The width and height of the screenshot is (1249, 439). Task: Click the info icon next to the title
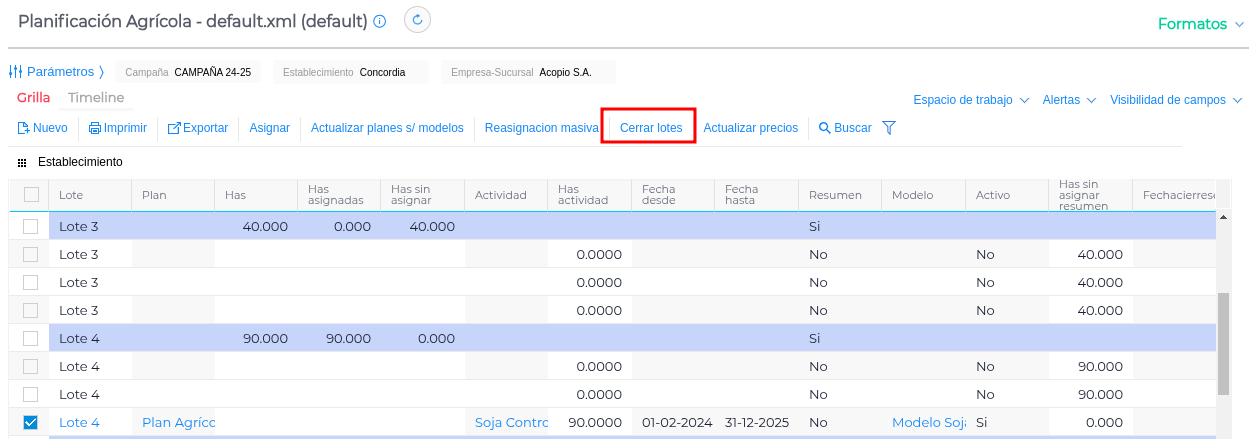coord(380,22)
